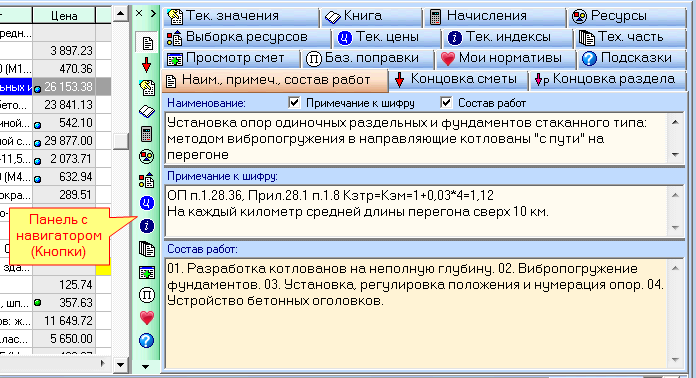Image resolution: width=696 pixels, height=378 pixels.
Task: Click the red heart navigator icon
Action: [x=146, y=318]
